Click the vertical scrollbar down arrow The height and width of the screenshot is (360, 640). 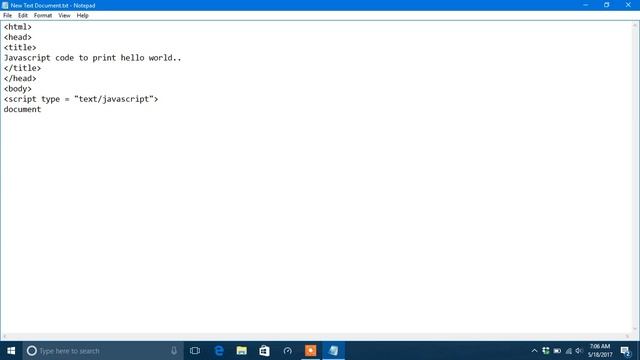click(x=635, y=329)
